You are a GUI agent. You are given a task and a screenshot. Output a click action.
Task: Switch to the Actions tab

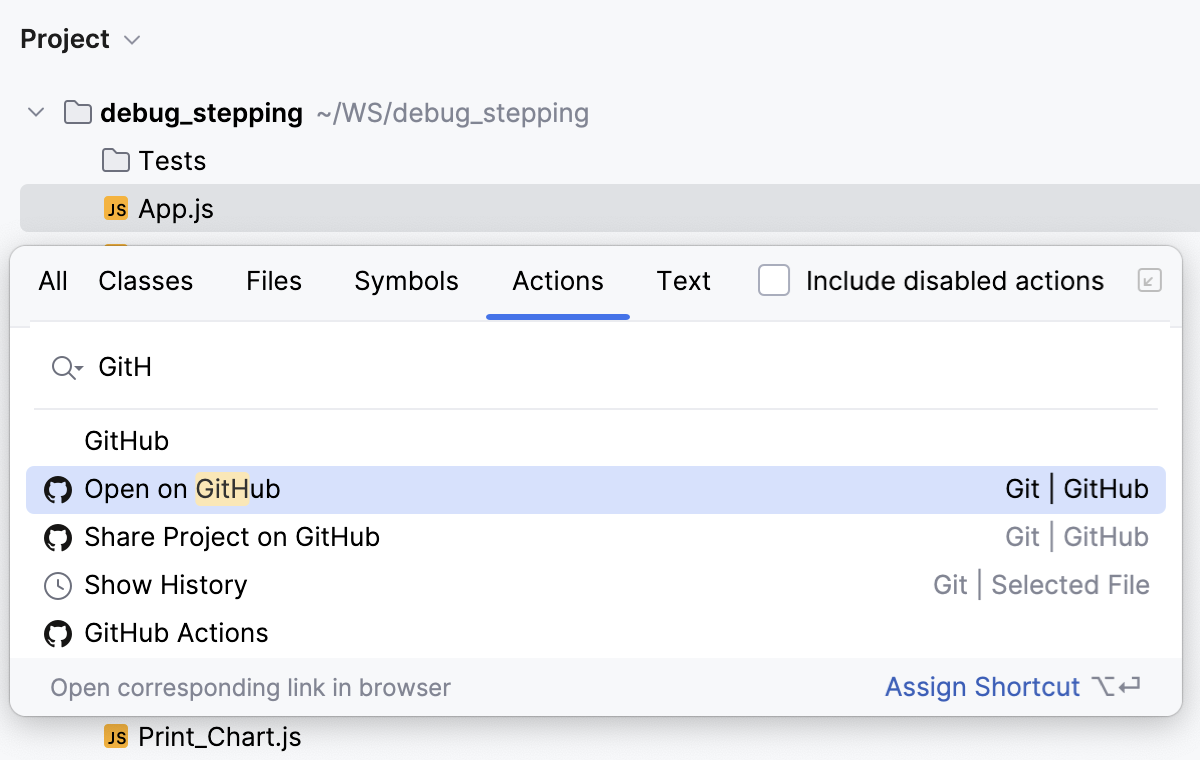coord(557,281)
